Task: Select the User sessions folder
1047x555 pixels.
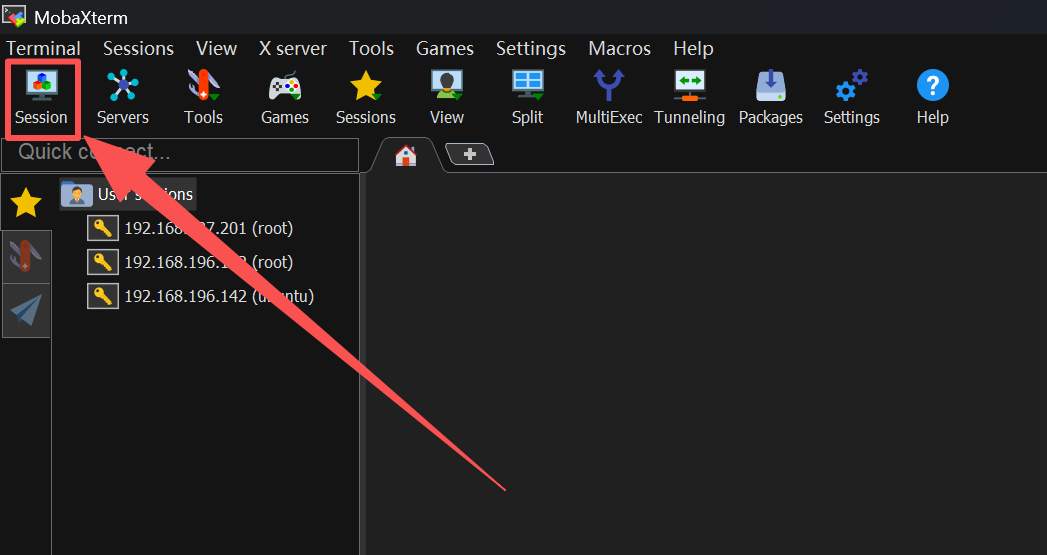Action: click(128, 194)
